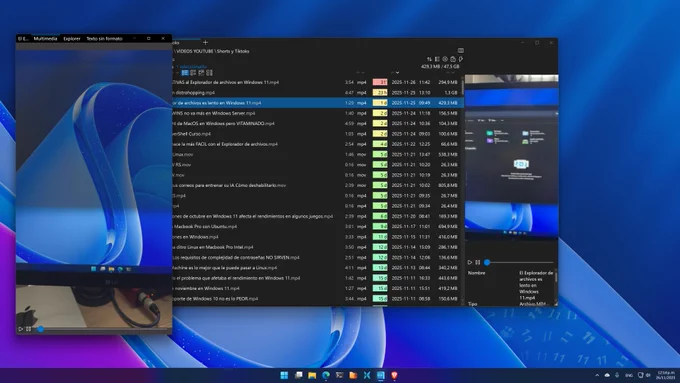This screenshot has height=383, width=680.
Task: Toggle the preview panel icon above the toolbar
Action: click(x=461, y=50)
